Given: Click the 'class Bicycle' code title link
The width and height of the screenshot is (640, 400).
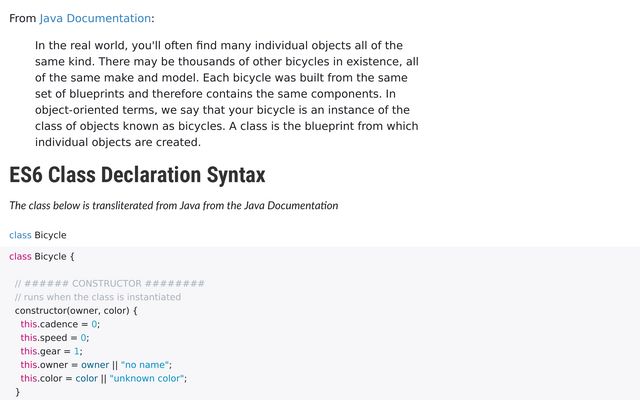Looking at the screenshot, I should tap(38, 235).
